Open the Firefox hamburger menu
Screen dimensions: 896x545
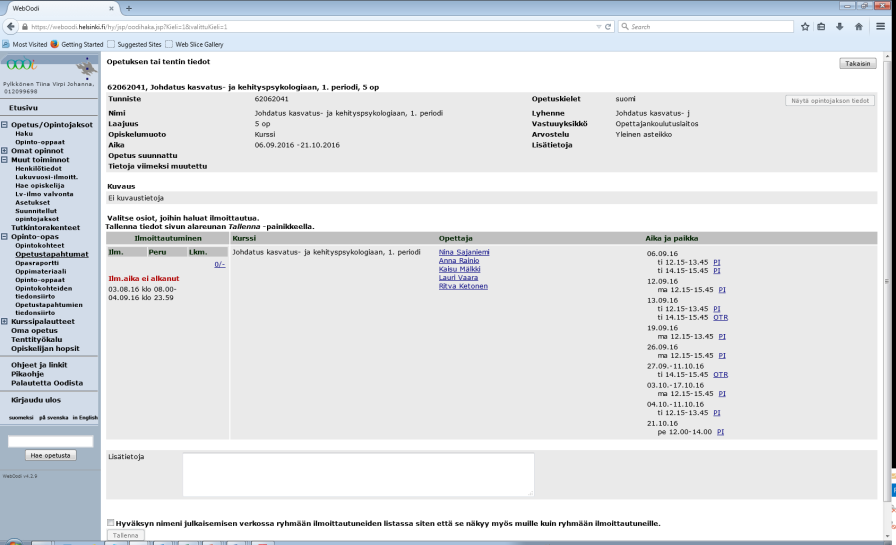(881, 26)
